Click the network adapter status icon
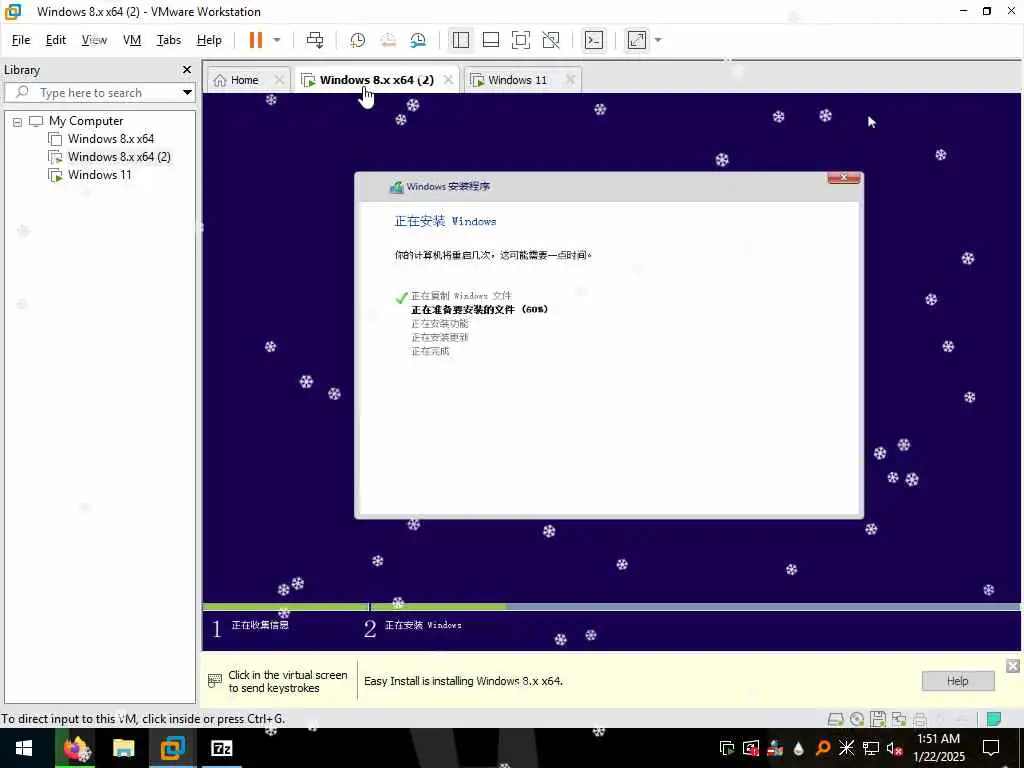The height and width of the screenshot is (768, 1024). pyautogui.click(x=899, y=720)
